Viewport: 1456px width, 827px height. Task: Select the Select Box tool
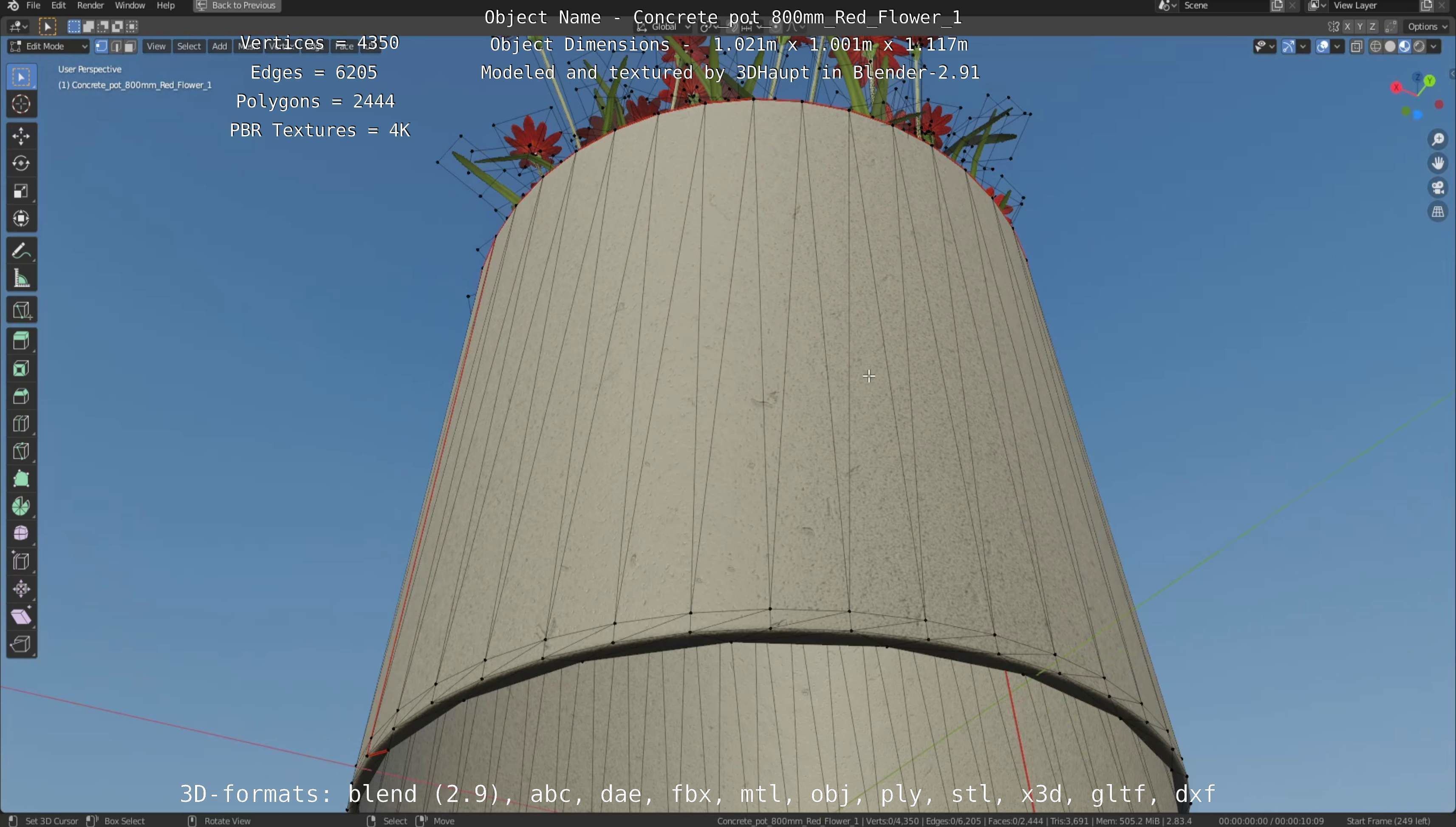(x=22, y=76)
